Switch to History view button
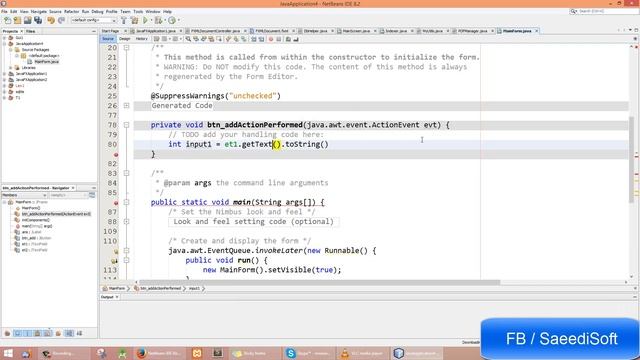Viewport: 640px width, 360px height. click(x=142, y=39)
